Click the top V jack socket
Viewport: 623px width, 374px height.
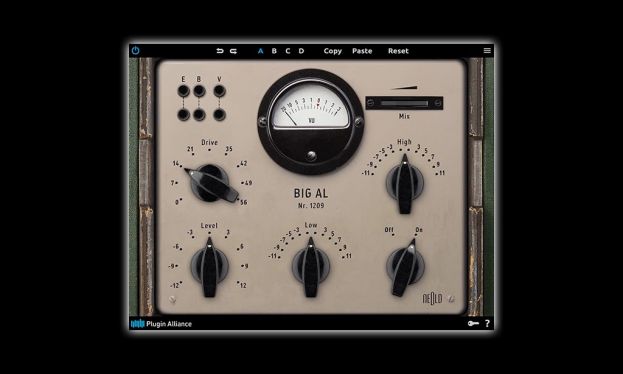click(x=219, y=91)
